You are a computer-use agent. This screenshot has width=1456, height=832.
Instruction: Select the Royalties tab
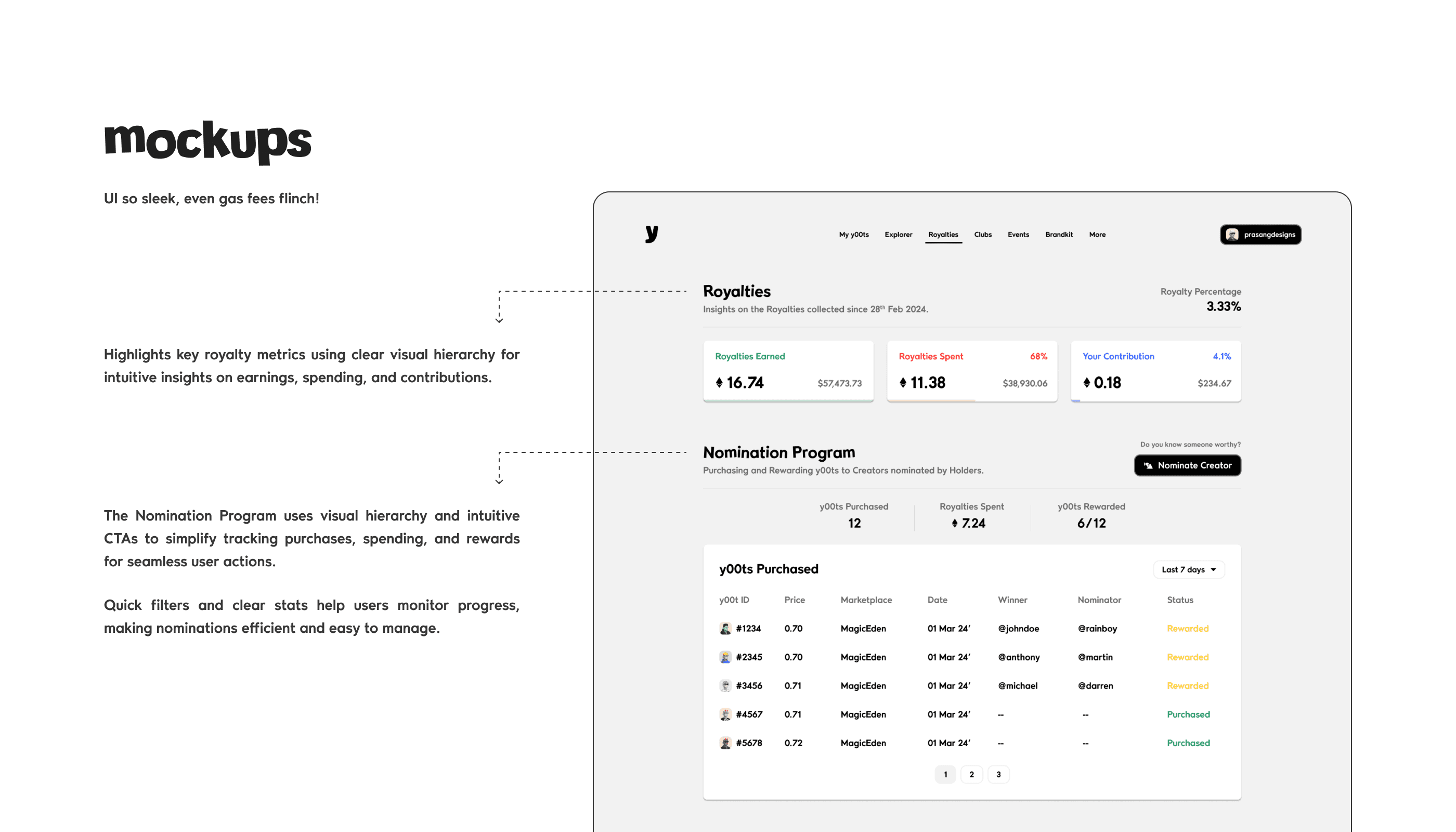point(943,235)
